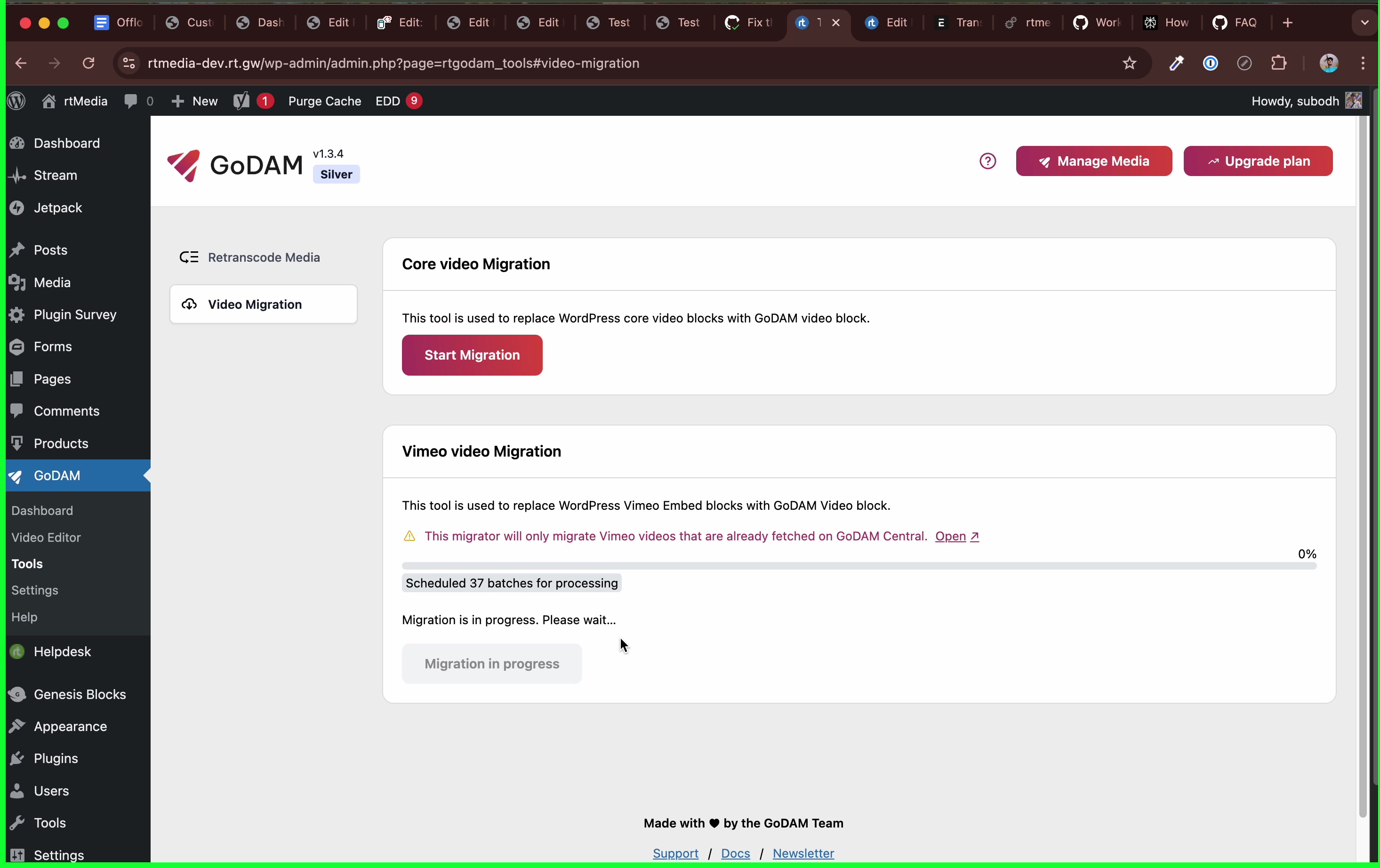
Task: Switch to the FAQ browser tab
Action: (x=1236, y=23)
